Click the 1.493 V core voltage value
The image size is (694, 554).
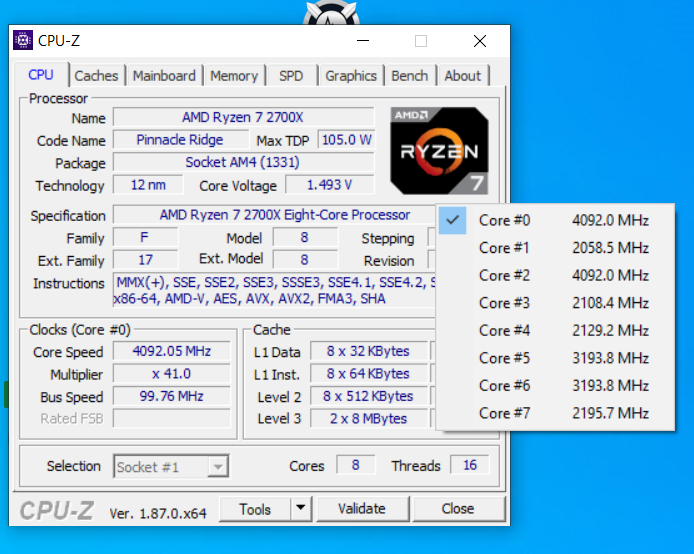pyautogui.click(x=330, y=185)
